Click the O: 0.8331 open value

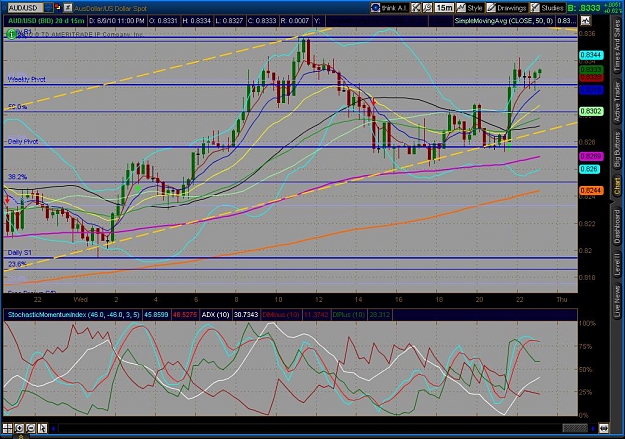[x=163, y=21]
